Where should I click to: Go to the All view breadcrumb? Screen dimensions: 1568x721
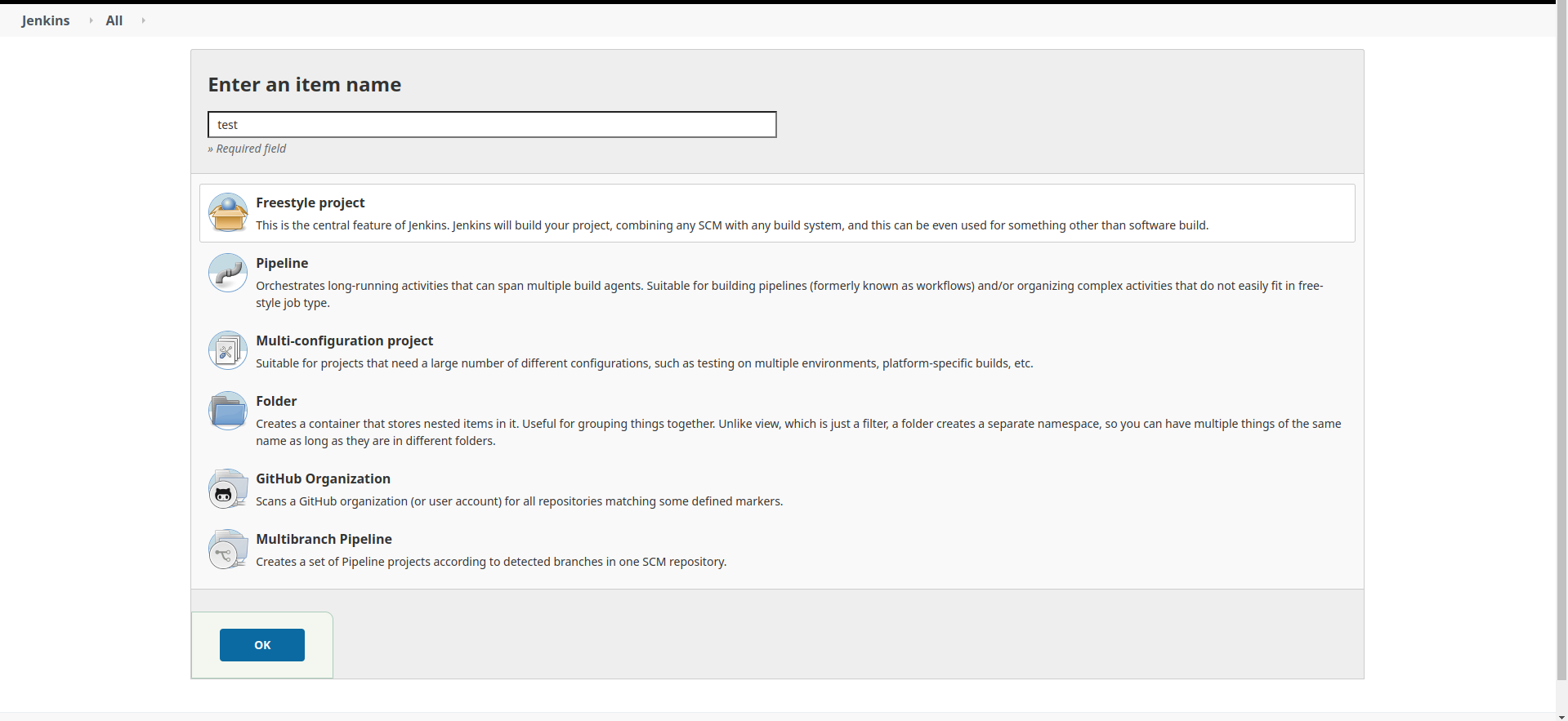(x=114, y=20)
